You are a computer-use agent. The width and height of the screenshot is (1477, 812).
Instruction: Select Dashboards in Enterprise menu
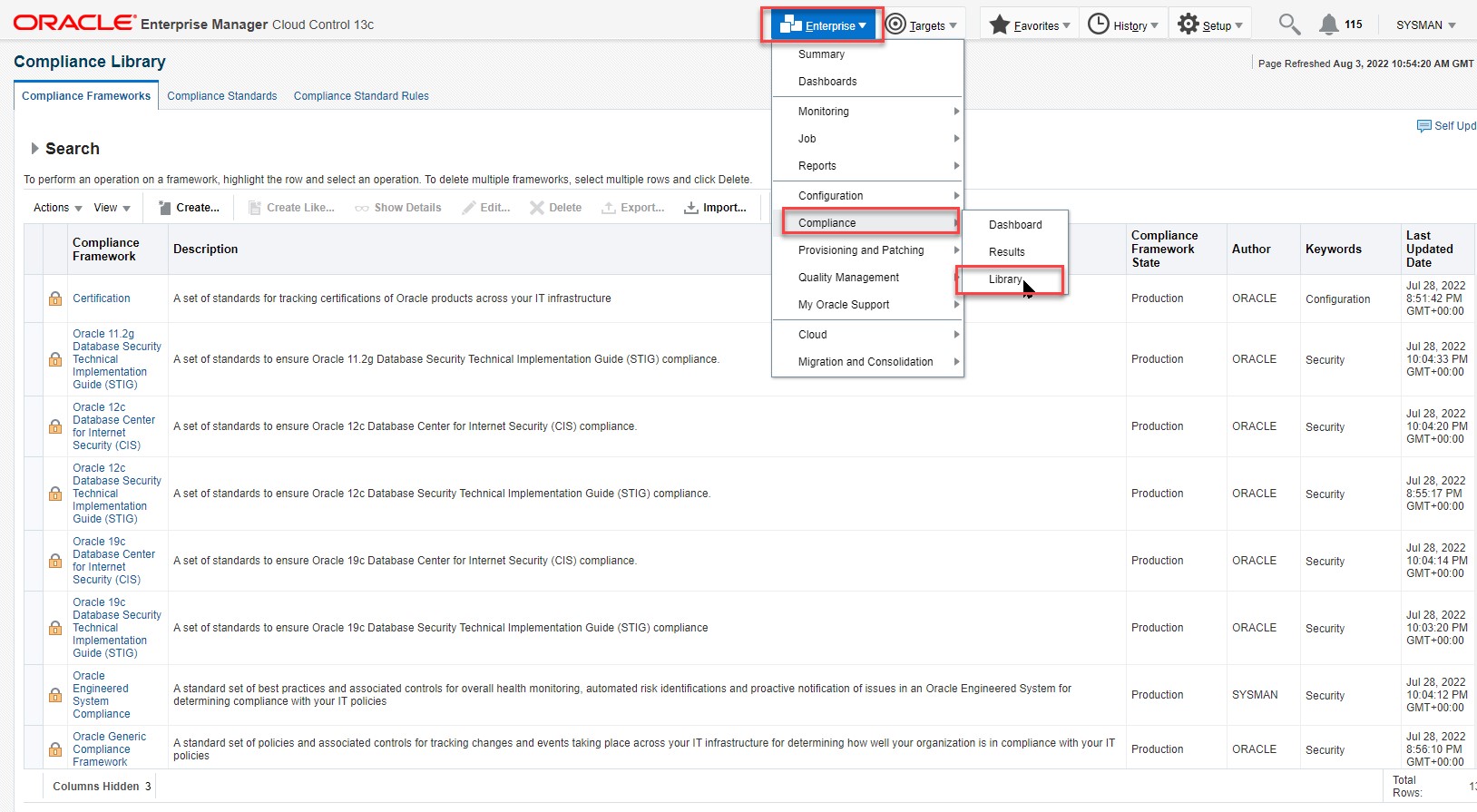tap(867, 82)
